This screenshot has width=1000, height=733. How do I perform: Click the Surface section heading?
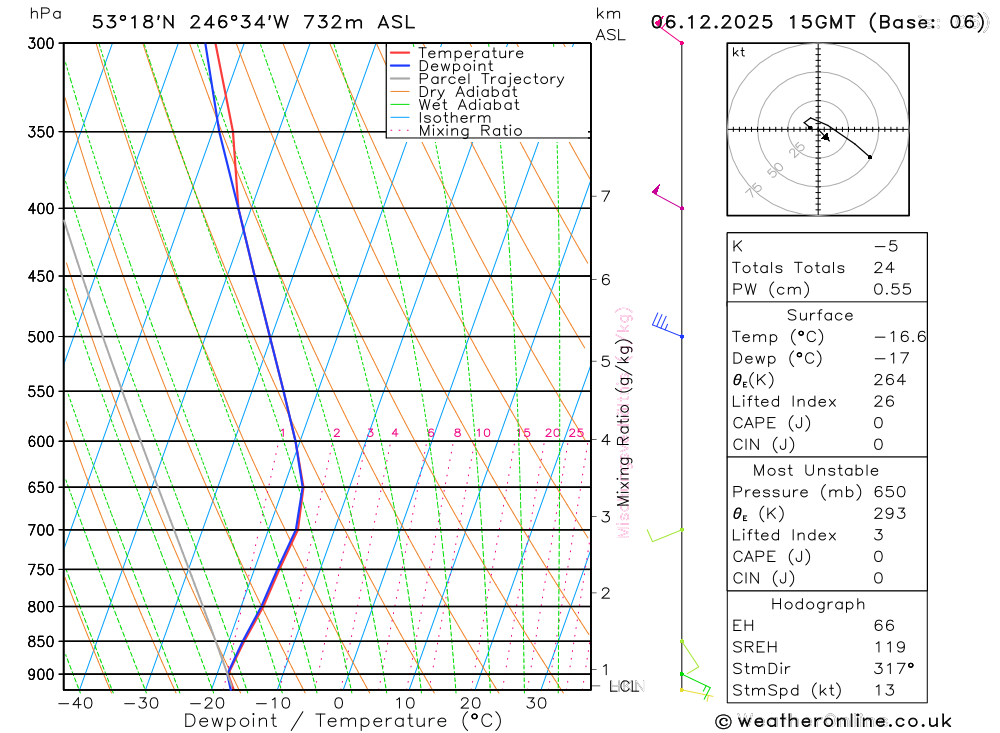point(820,315)
